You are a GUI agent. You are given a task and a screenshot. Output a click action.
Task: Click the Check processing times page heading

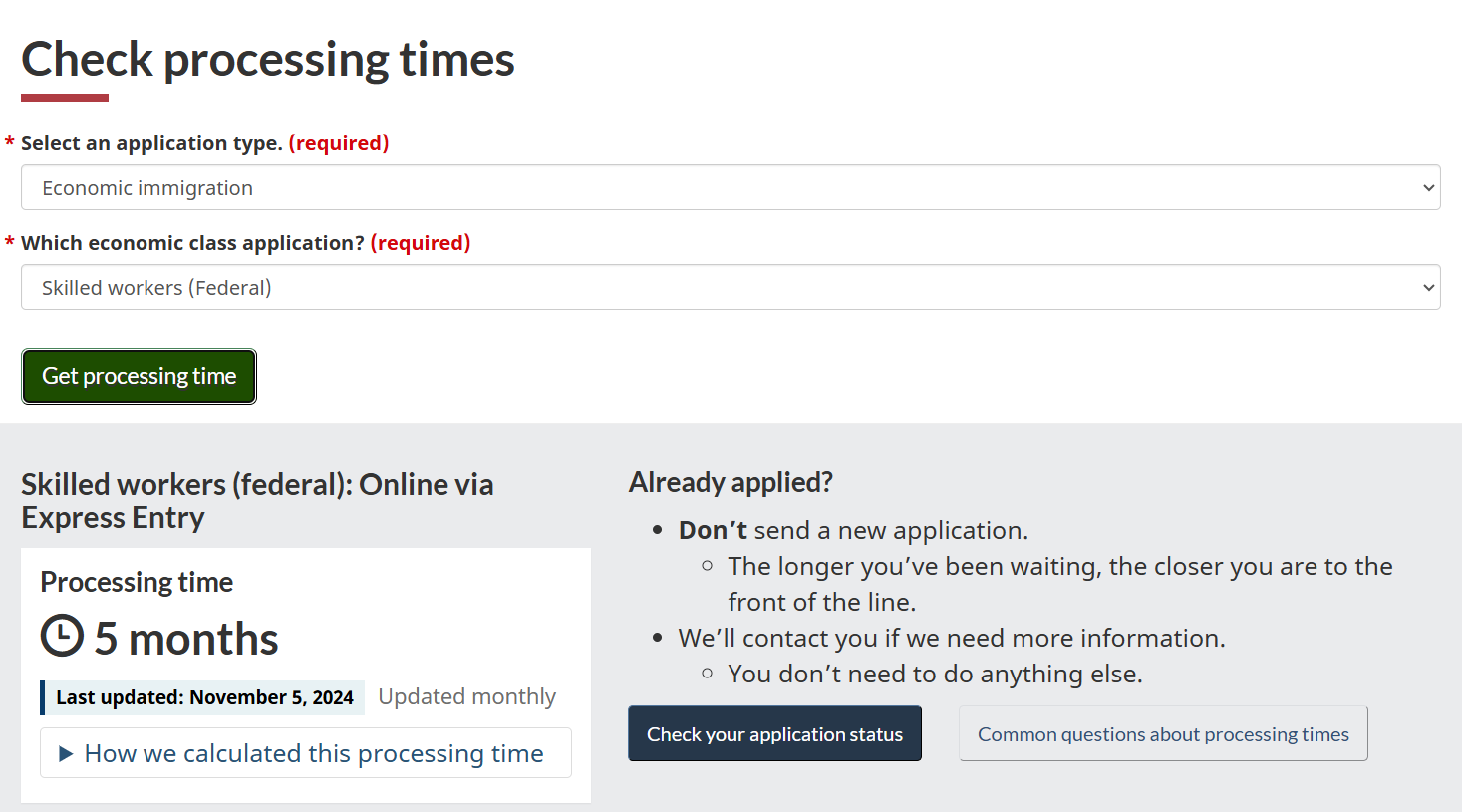[268, 59]
